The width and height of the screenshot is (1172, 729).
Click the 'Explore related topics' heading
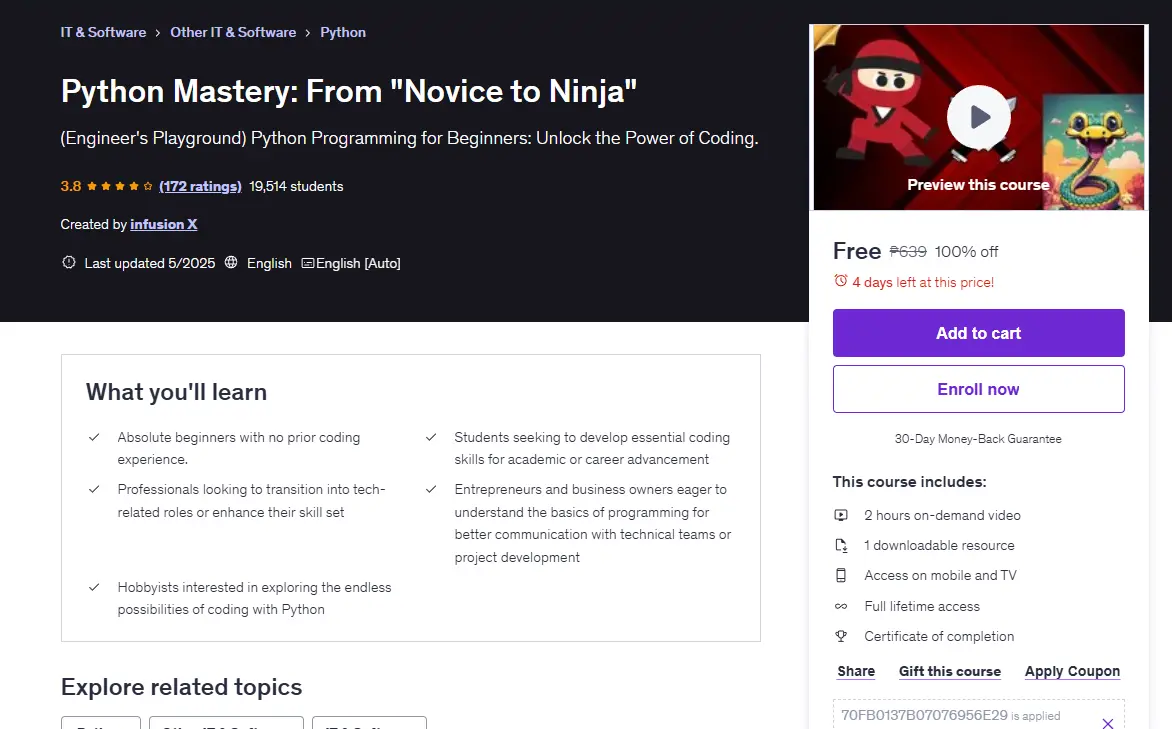tap(182, 686)
